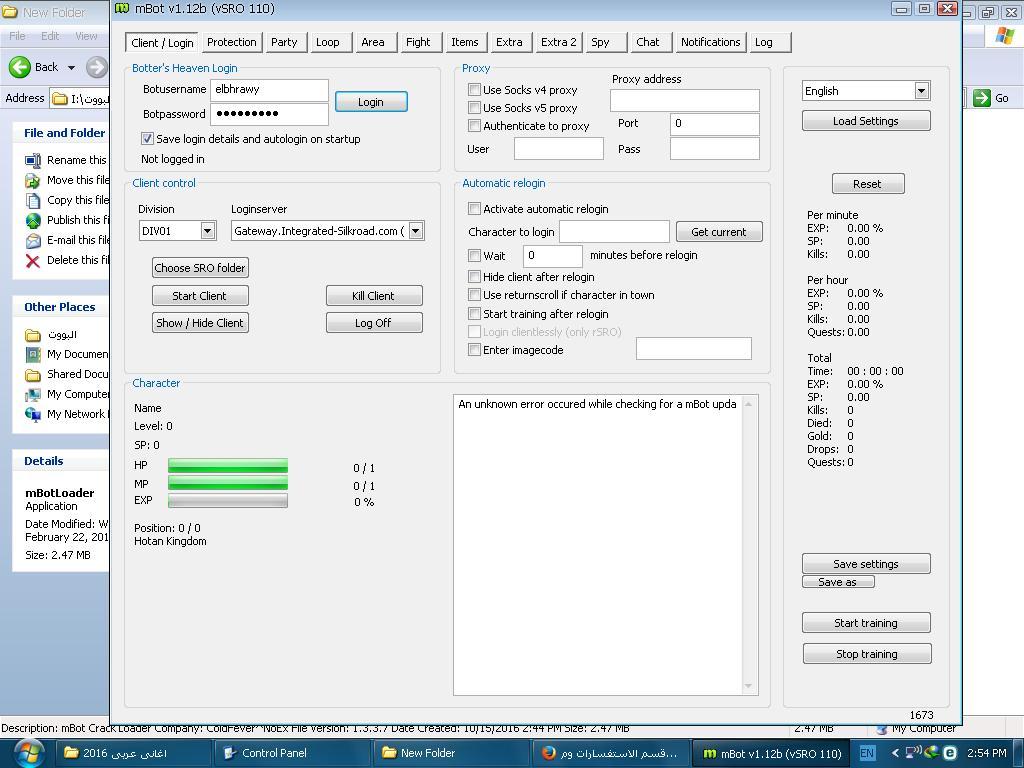Click the Publish this file globe icon

33,221
